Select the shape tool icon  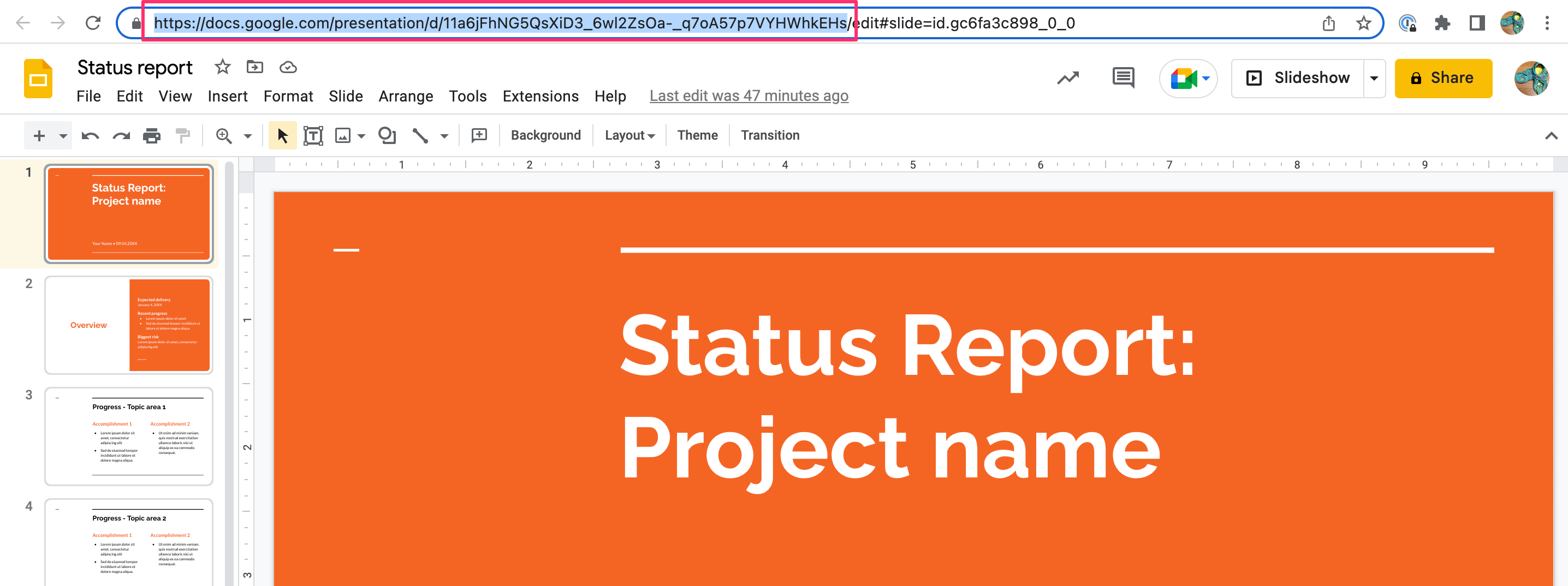387,135
